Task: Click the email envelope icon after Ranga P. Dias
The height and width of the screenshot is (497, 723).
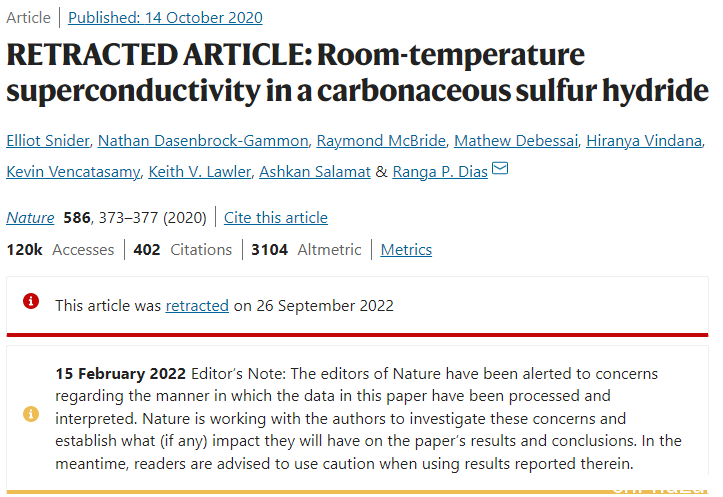Action: tap(500, 168)
